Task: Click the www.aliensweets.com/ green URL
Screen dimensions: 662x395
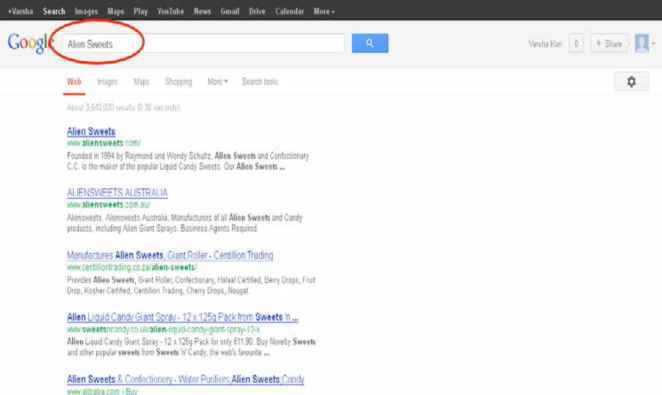Action: coord(103,143)
